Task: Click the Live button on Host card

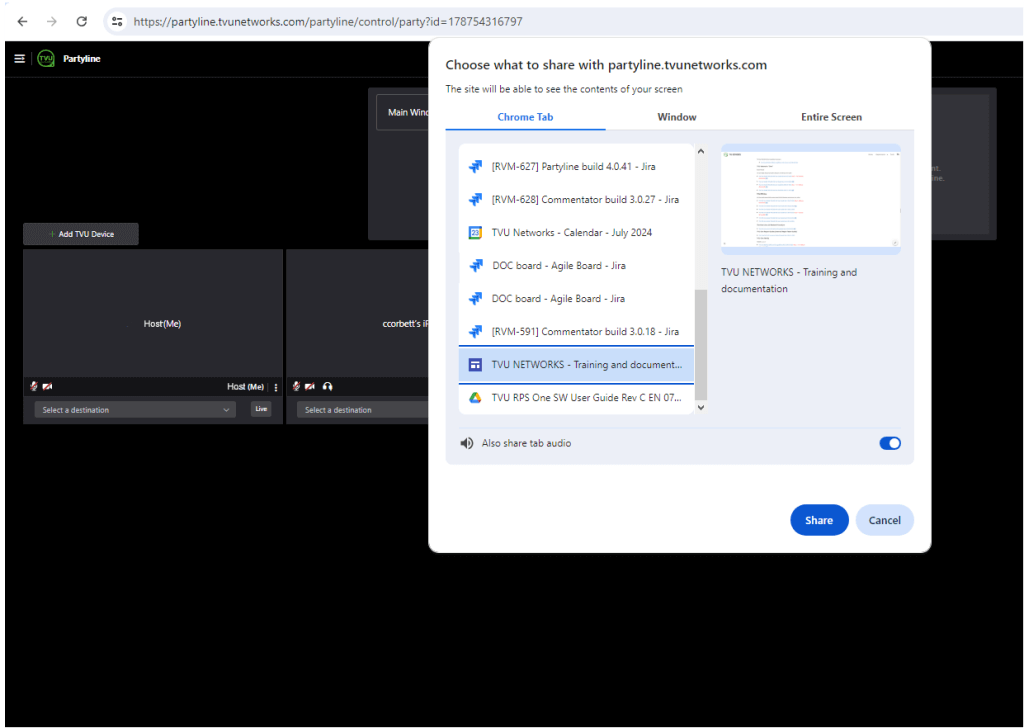Action: click(x=261, y=409)
